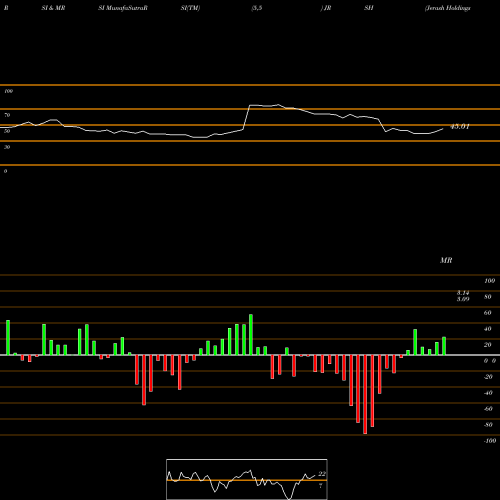Click the 'SI & MR' header label
500x500 pixels.
point(53,8)
